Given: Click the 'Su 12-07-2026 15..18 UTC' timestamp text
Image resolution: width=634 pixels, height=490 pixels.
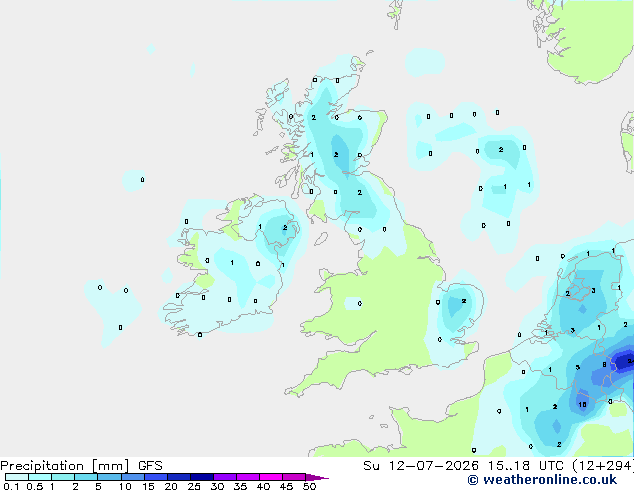Looking at the screenshot, I should (465, 466).
